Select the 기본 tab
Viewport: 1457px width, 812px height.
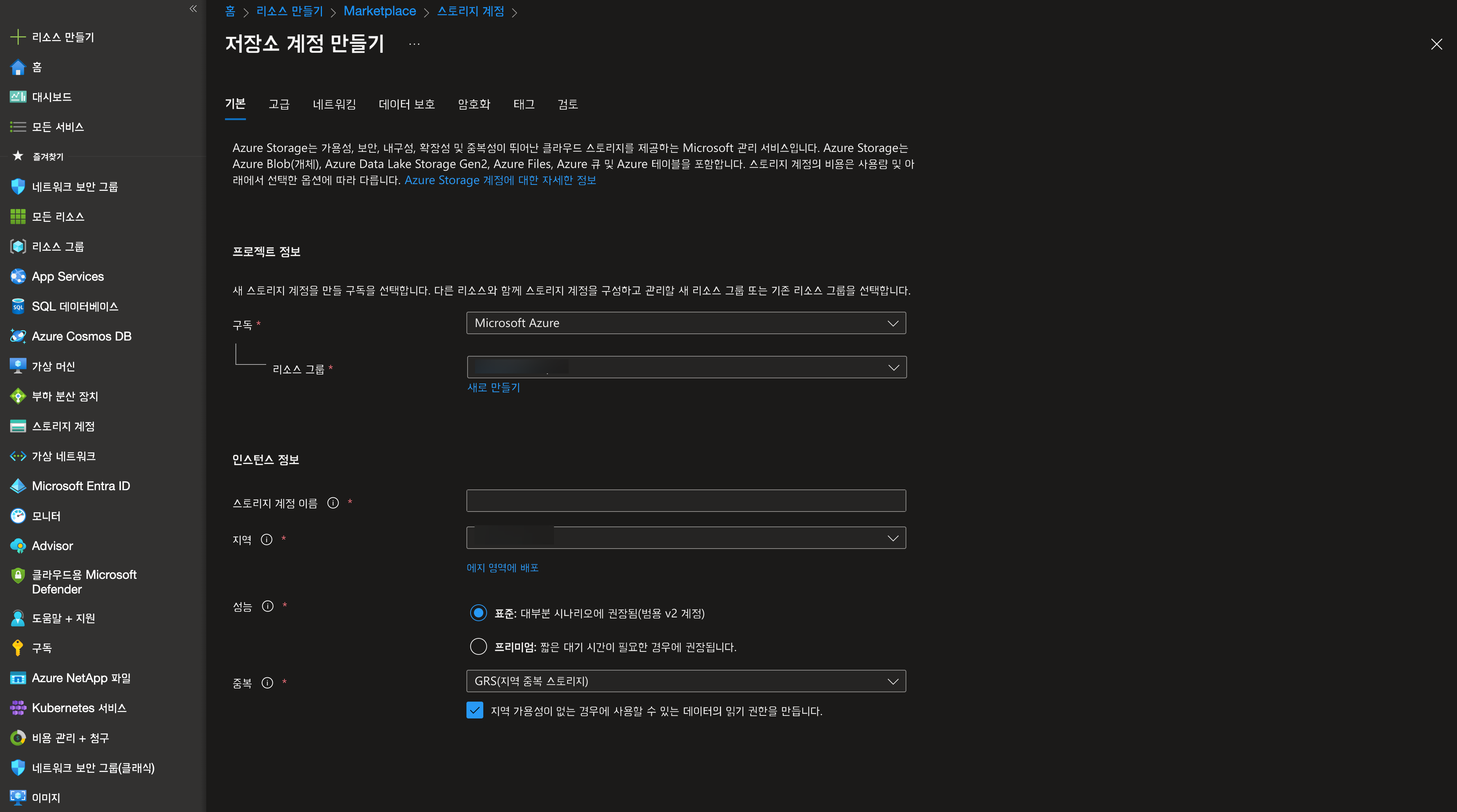[x=235, y=104]
